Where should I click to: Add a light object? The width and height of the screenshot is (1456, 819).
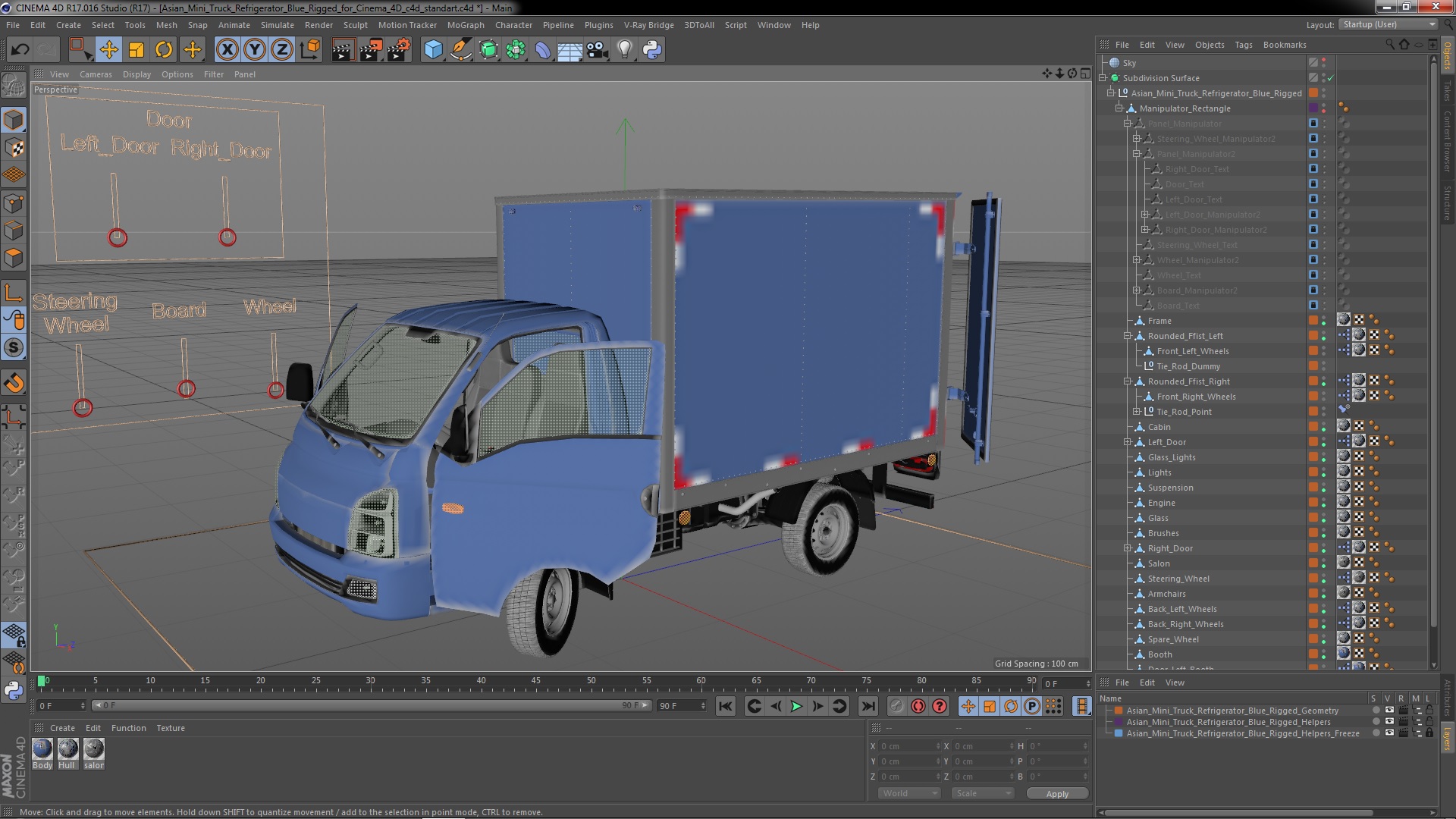click(625, 50)
